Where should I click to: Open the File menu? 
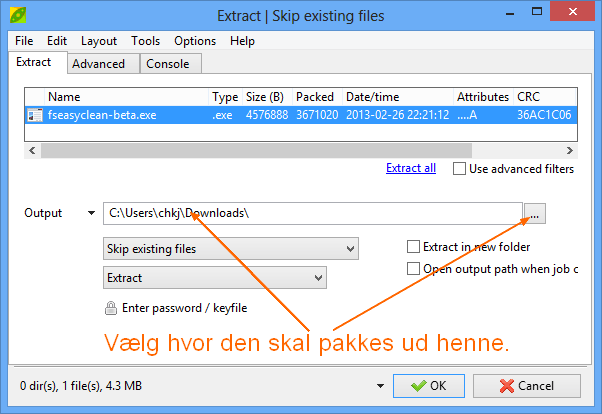(x=24, y=41)
